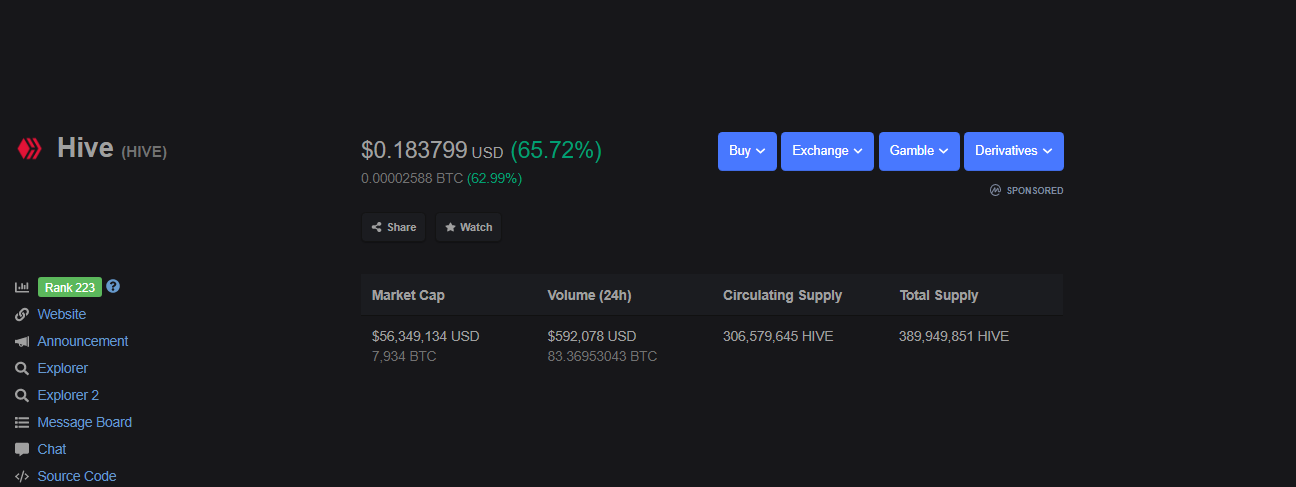Click the magnifier icon beside Explorer 2

click(x=22, y=395)
